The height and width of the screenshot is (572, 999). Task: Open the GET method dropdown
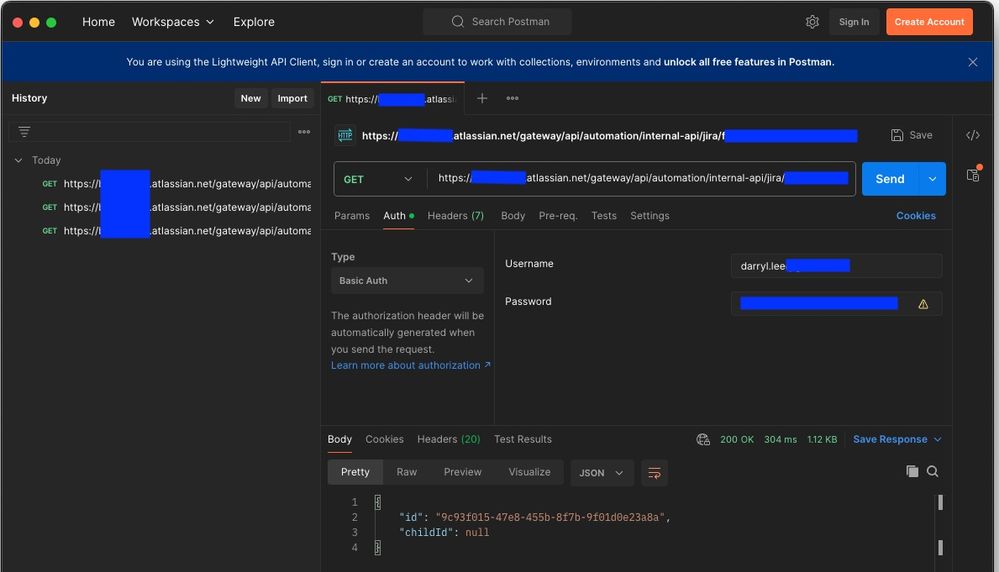point(379,179)
